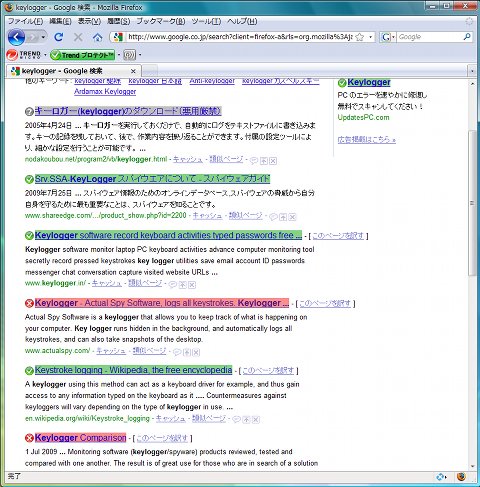This screenshot has height=487, width=480.
Task: Go to home page via house icon
Action: click(x=97, y=37)
